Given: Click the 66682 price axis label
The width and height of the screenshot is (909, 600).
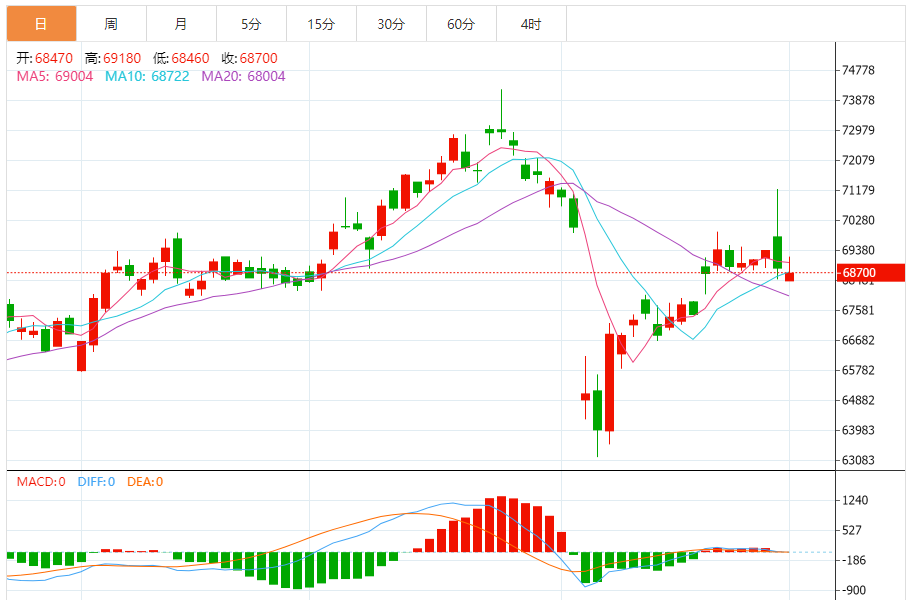Looking at the screenshot, I should click(858, 340).
